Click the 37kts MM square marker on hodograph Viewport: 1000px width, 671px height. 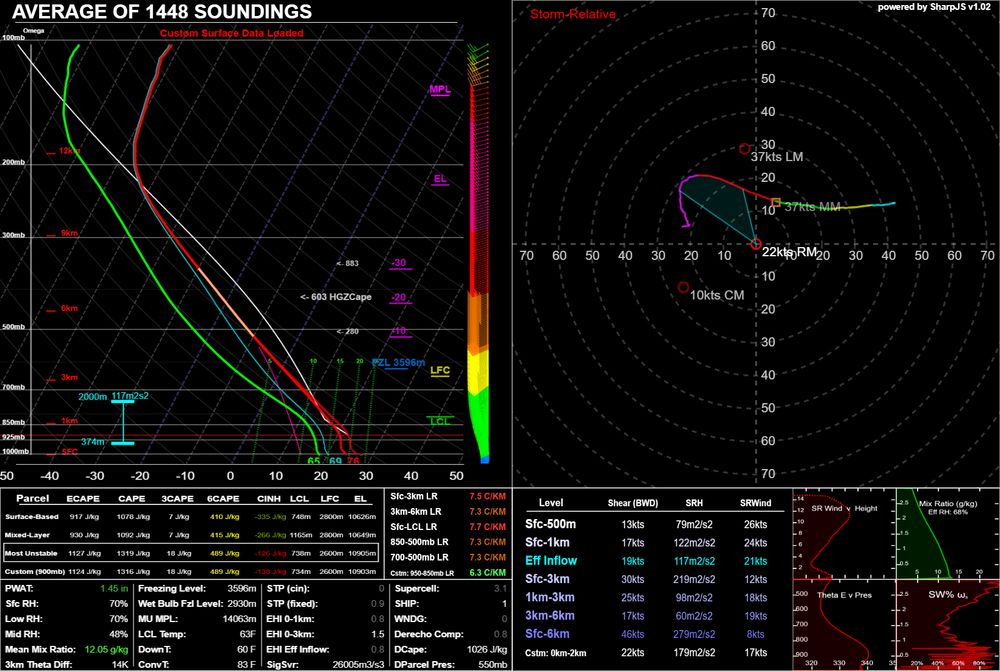[x=776, y=203]
